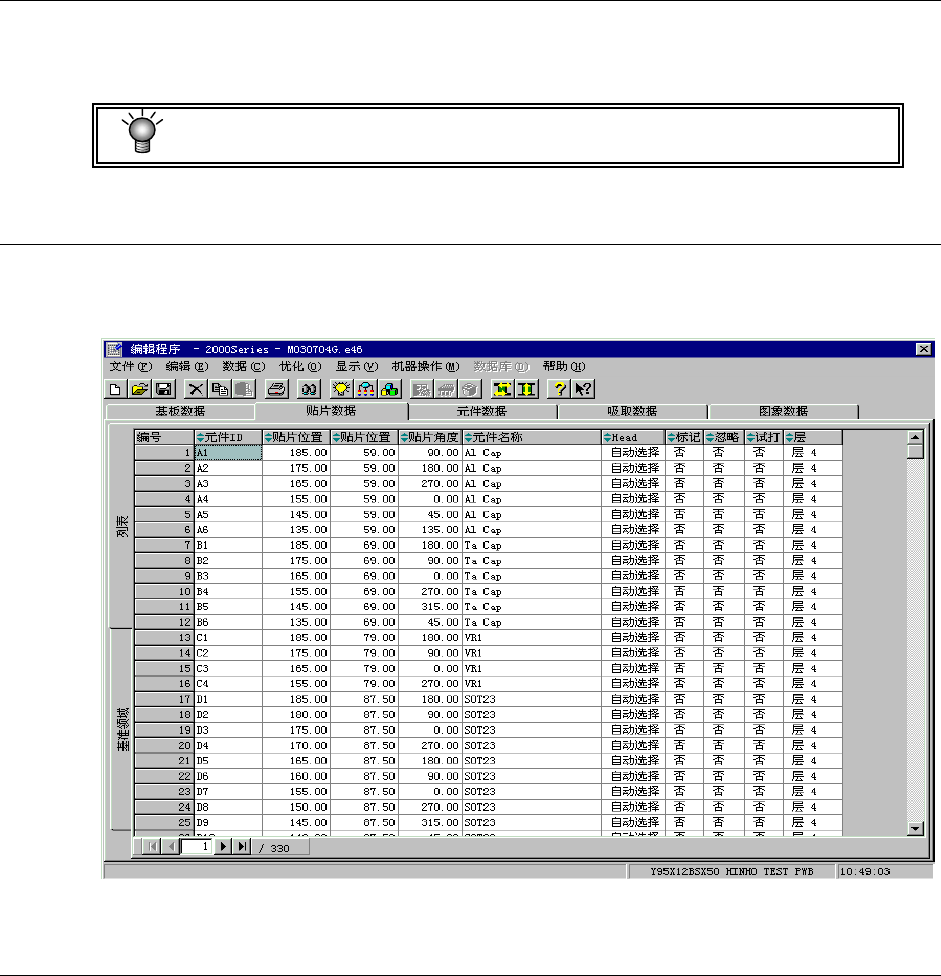Switch to the 元件数据 tab
This screenshot has width=941, height=976.
point(482,411)
